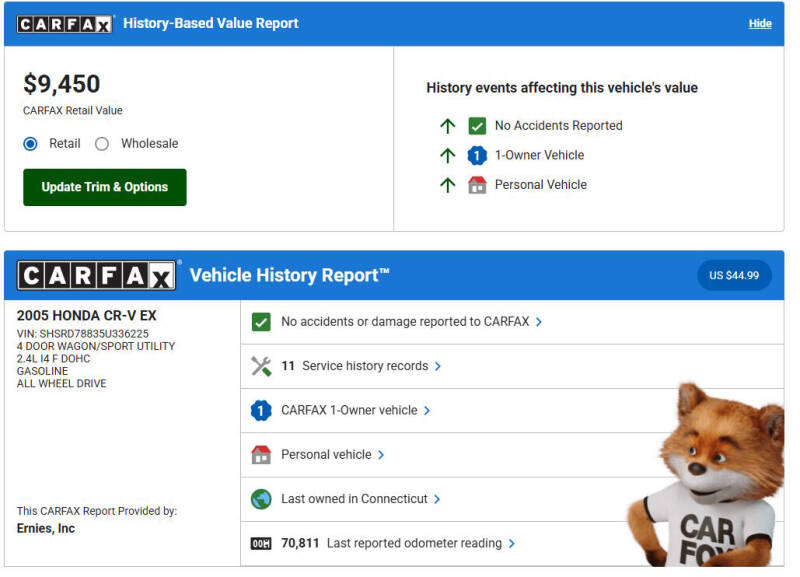Click the blue 1-Owner circle icon
Viewport: 800px width, 577px height.
pyautogui.click(x=261, y=410)
